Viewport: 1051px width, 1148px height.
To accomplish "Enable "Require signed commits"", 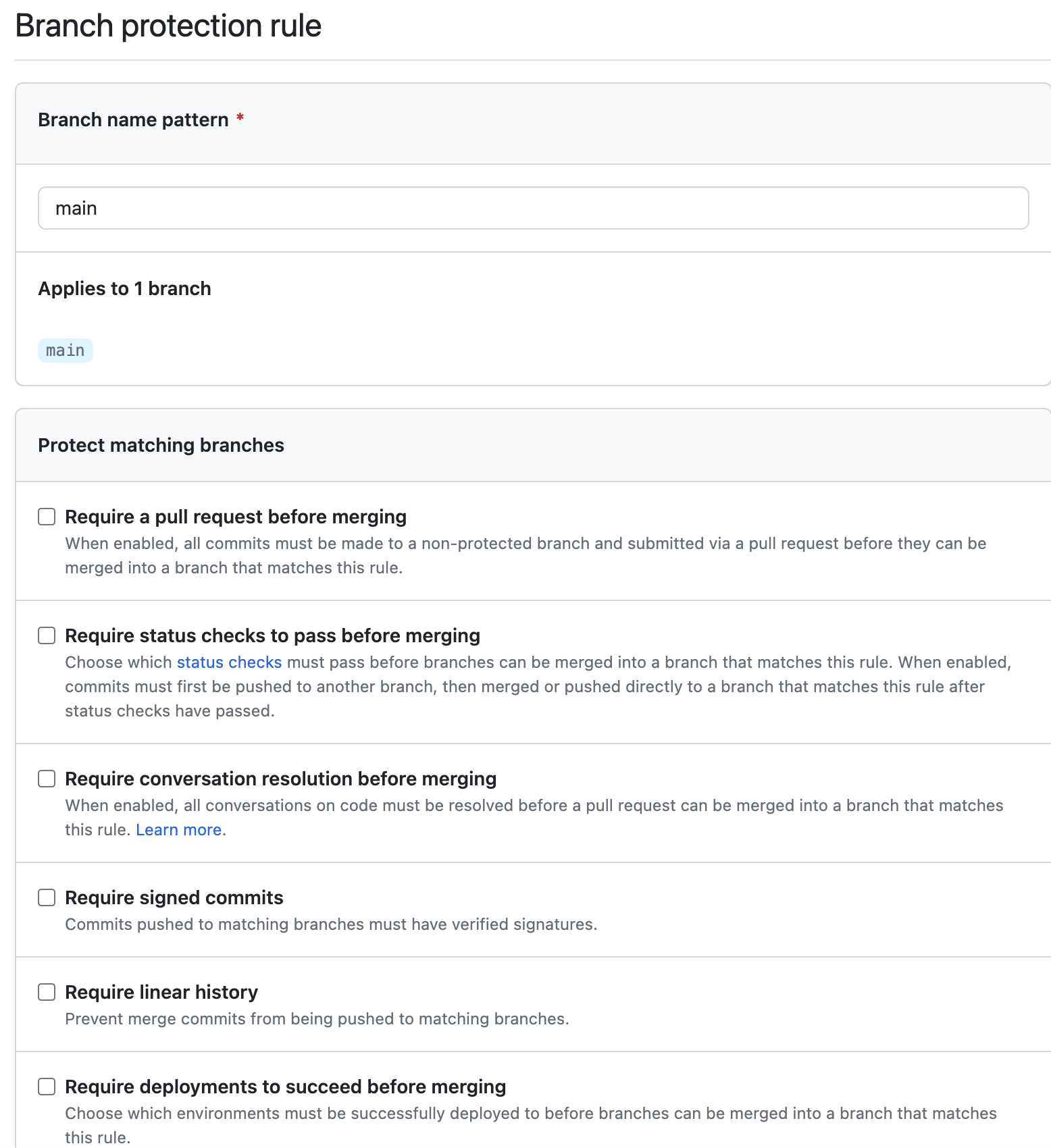I will point(47,897).
